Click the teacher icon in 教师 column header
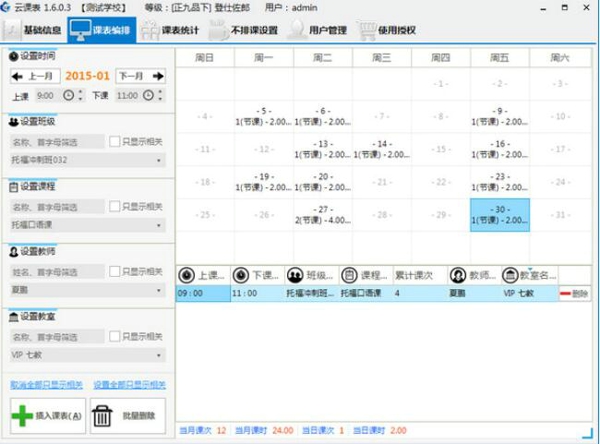 tap(458, 275)
